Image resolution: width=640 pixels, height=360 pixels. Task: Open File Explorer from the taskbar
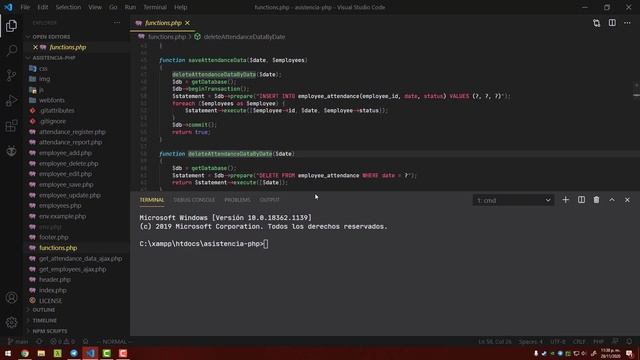coord(41,353)
